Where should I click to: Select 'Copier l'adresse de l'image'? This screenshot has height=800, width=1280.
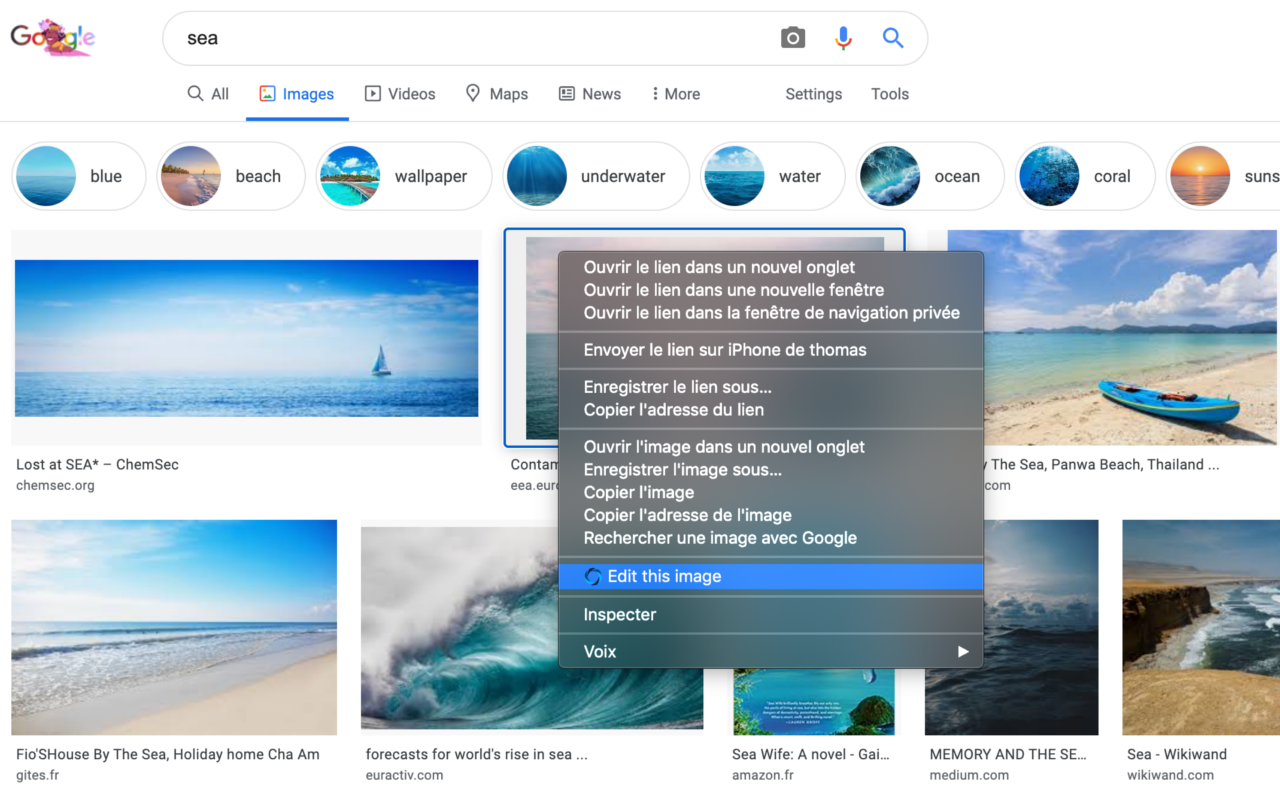[771, 515]
